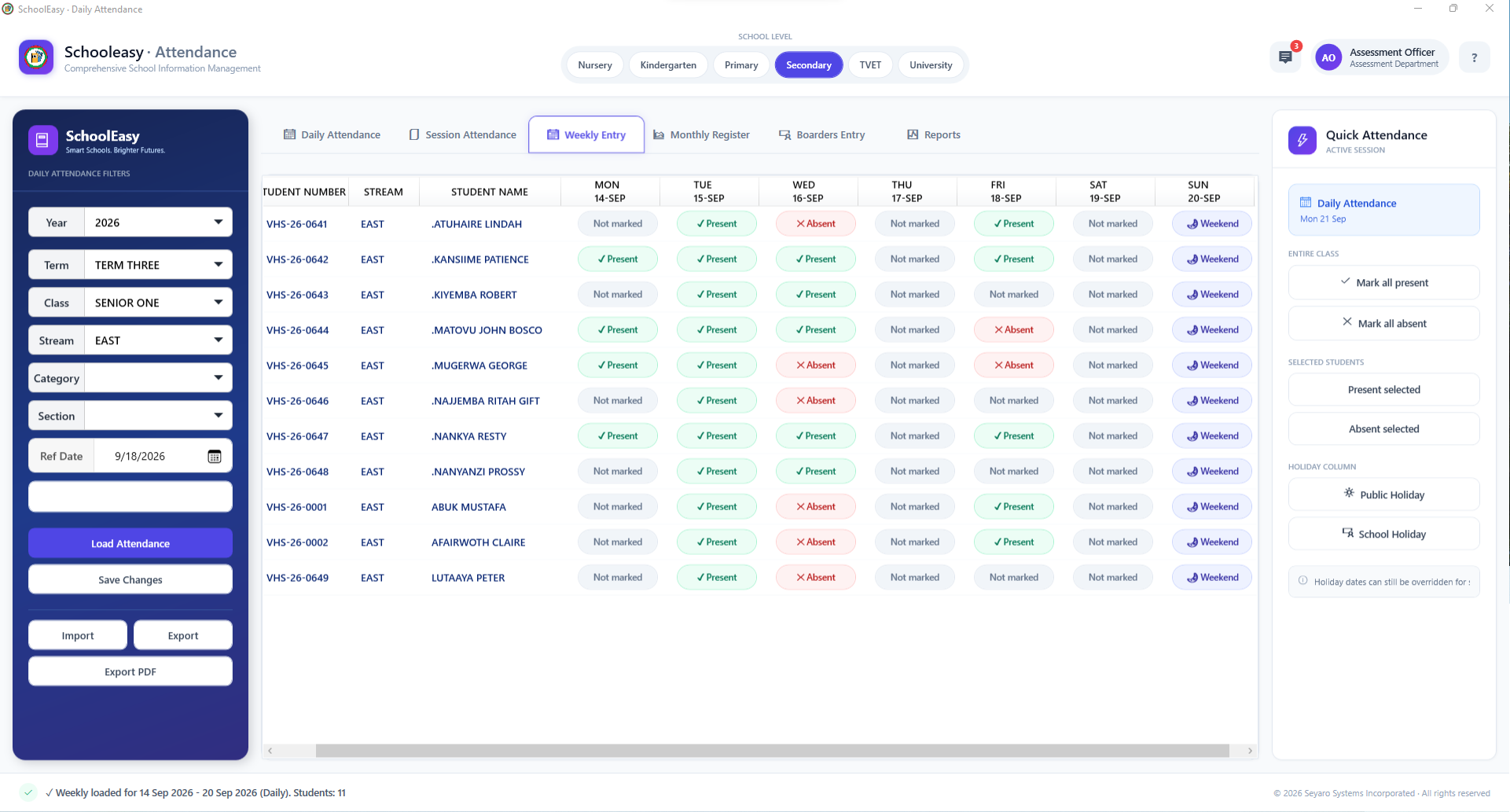Image resolution: width=1510 pixels, height=812 pixels.
Task: Click Mark all present button
Action: point(1383,283)
